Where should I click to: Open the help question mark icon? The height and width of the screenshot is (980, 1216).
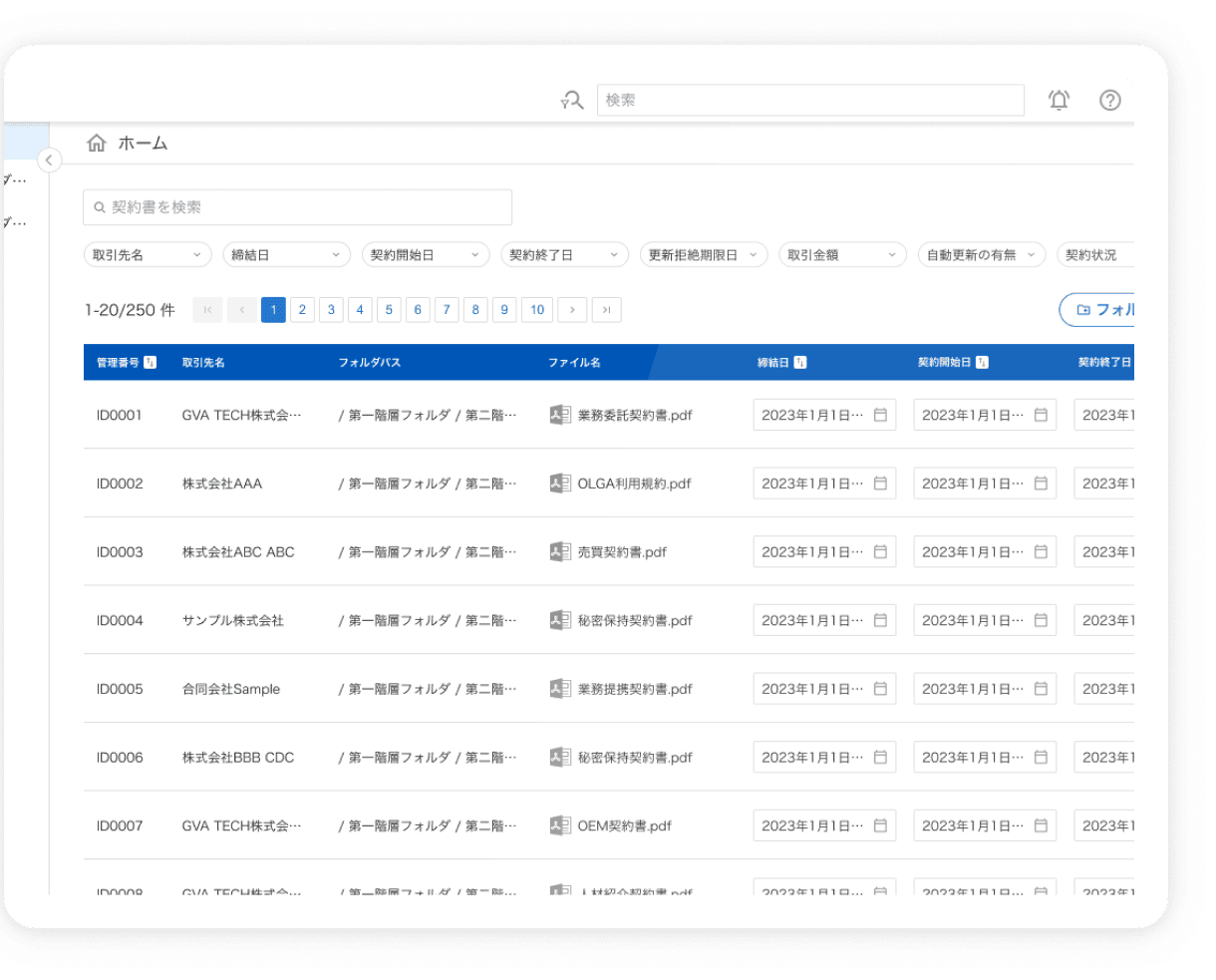click(x=1110, y=100)
